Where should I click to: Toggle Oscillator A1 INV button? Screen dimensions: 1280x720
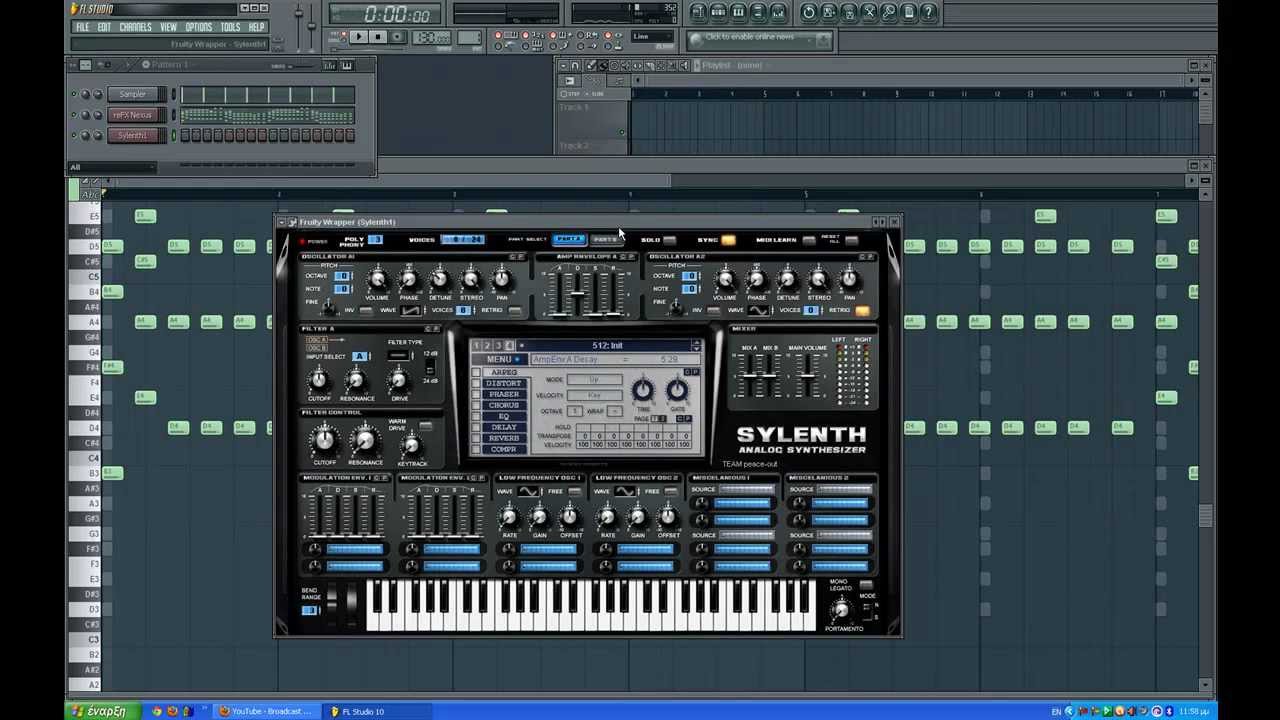pos(365,311)
